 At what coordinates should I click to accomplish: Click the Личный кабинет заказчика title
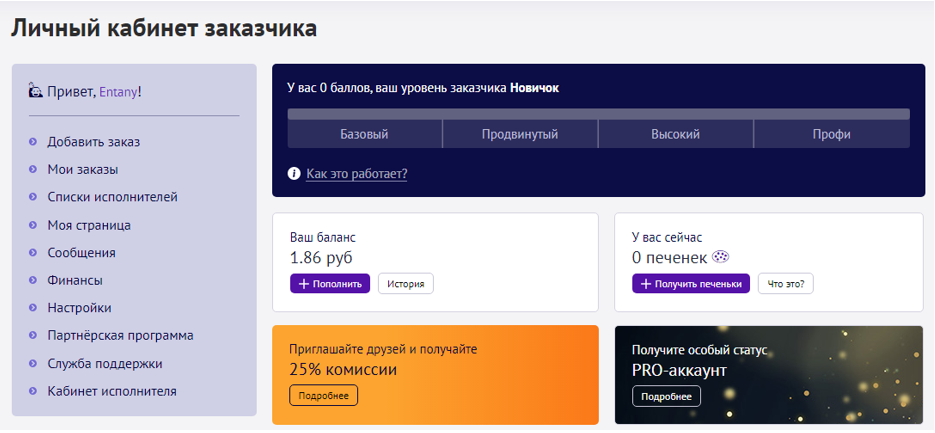(x=164, y=28)
